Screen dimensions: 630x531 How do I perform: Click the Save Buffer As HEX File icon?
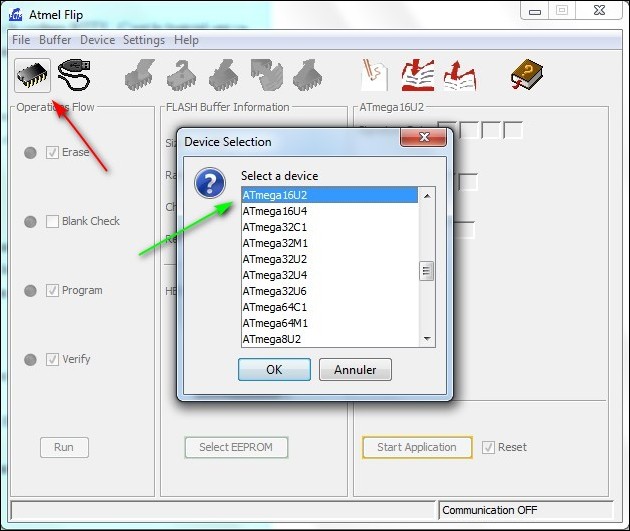click(x=459, y=75)
